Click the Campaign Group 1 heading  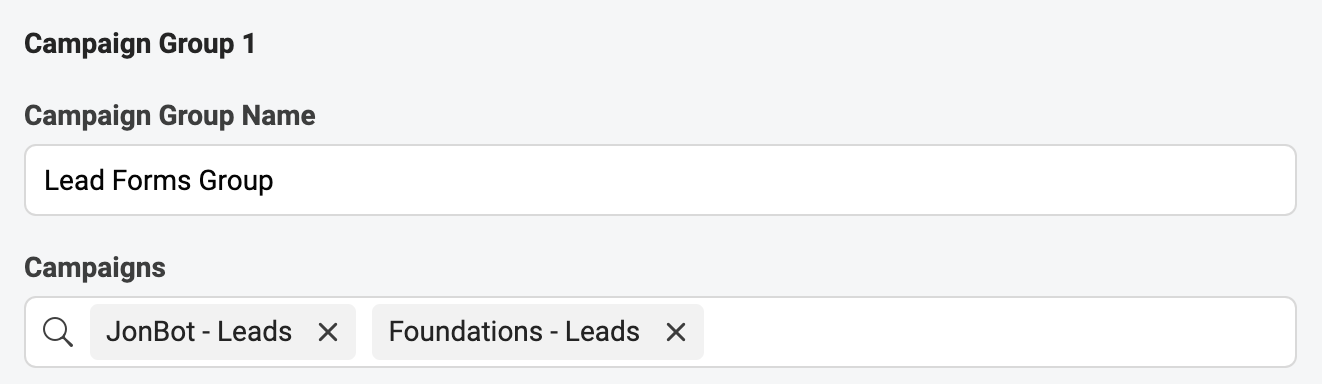click(x=140, y=45)
